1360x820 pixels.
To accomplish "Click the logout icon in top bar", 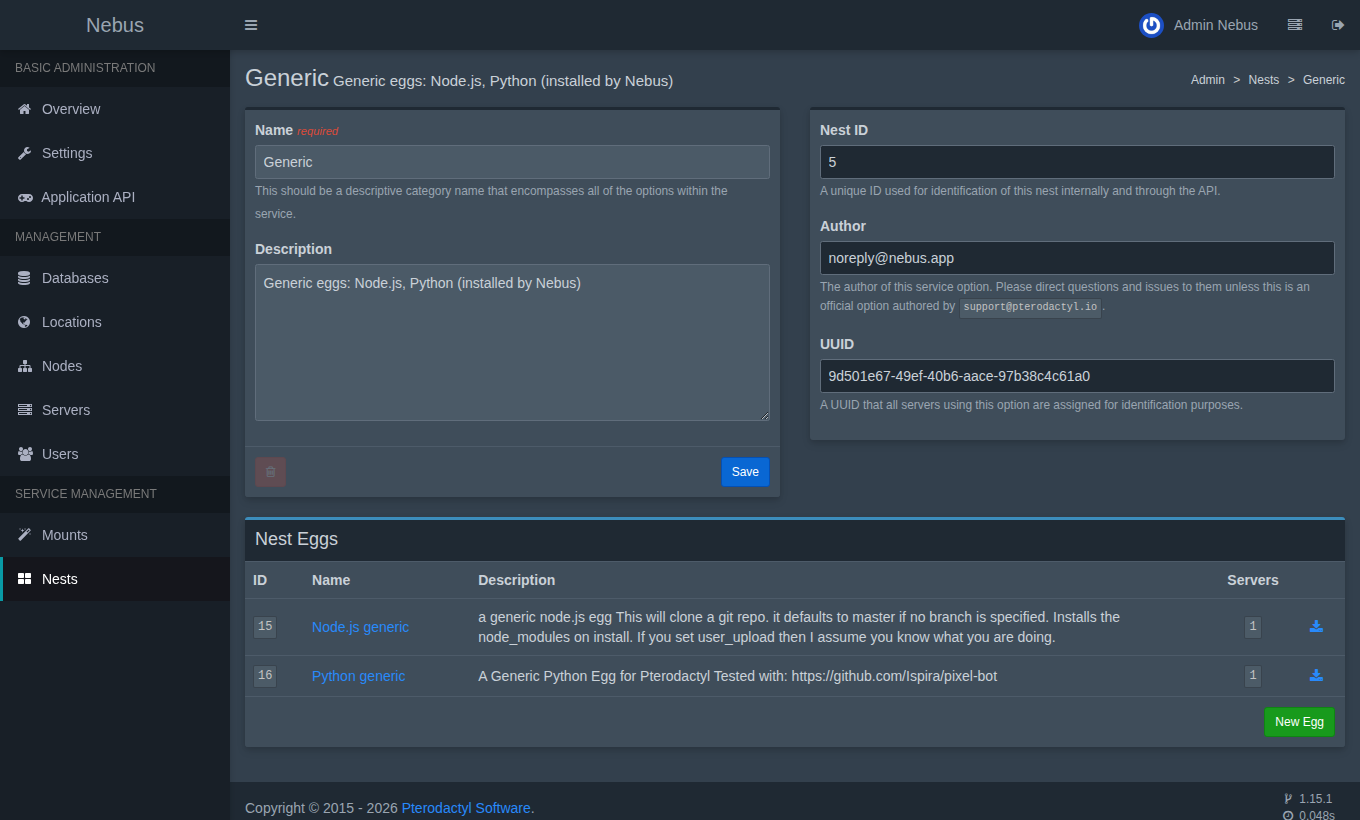I will [1338, 25].
